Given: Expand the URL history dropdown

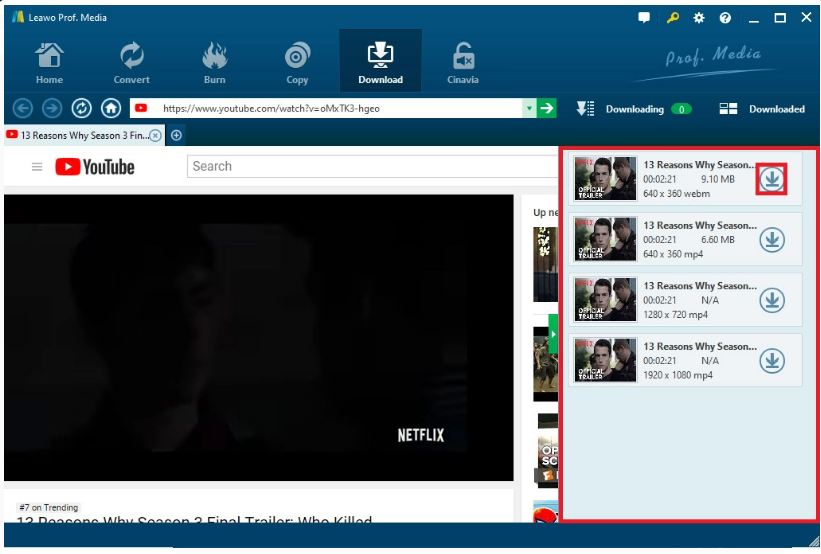Looking at the screenshot, I should (x=529, y=108).
